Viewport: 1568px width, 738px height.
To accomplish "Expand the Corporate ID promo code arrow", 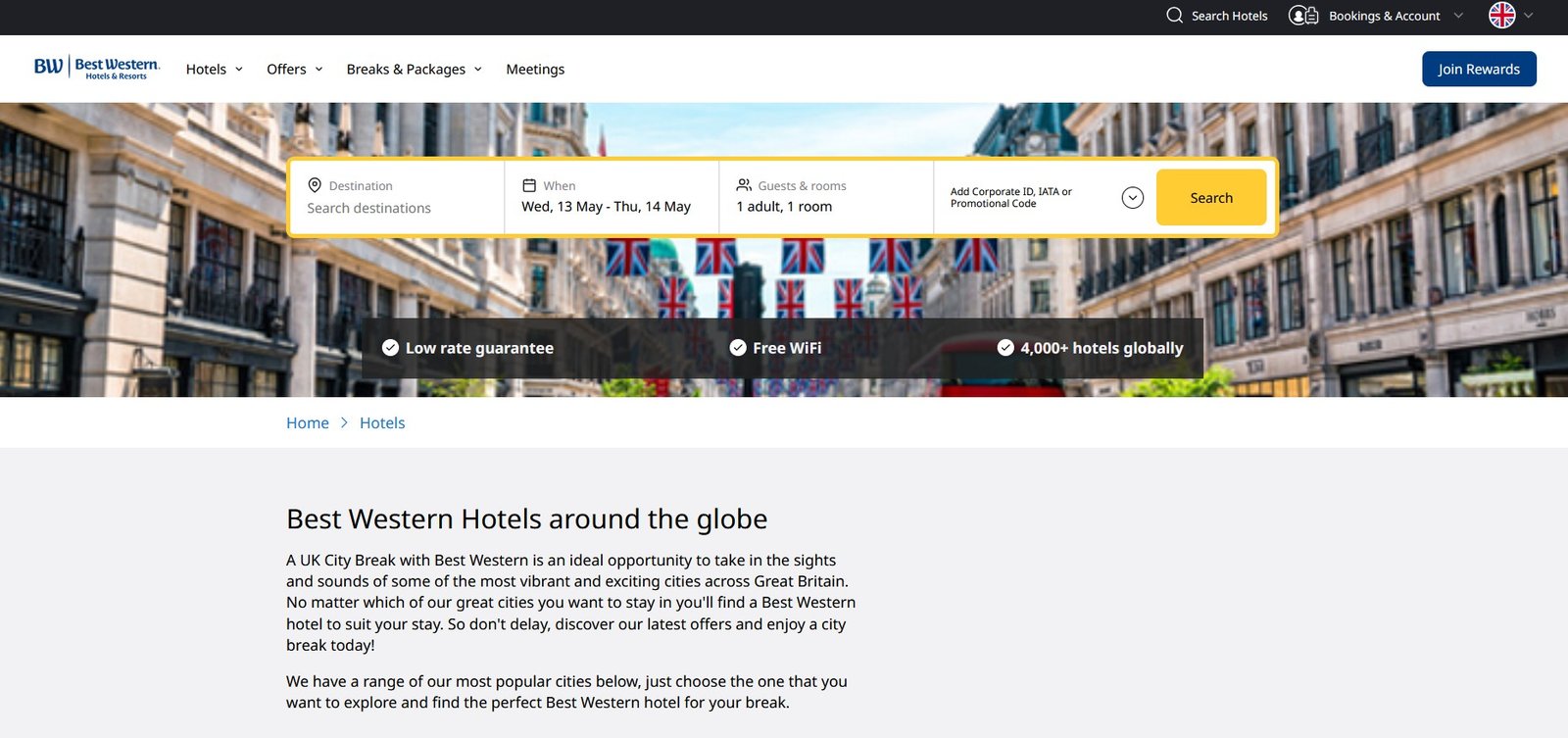I will coord(1133,198).
